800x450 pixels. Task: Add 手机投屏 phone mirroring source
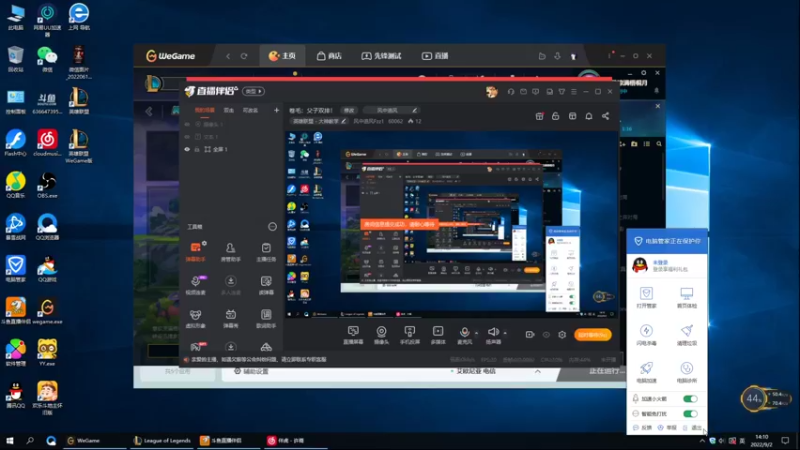click(410, 335)
